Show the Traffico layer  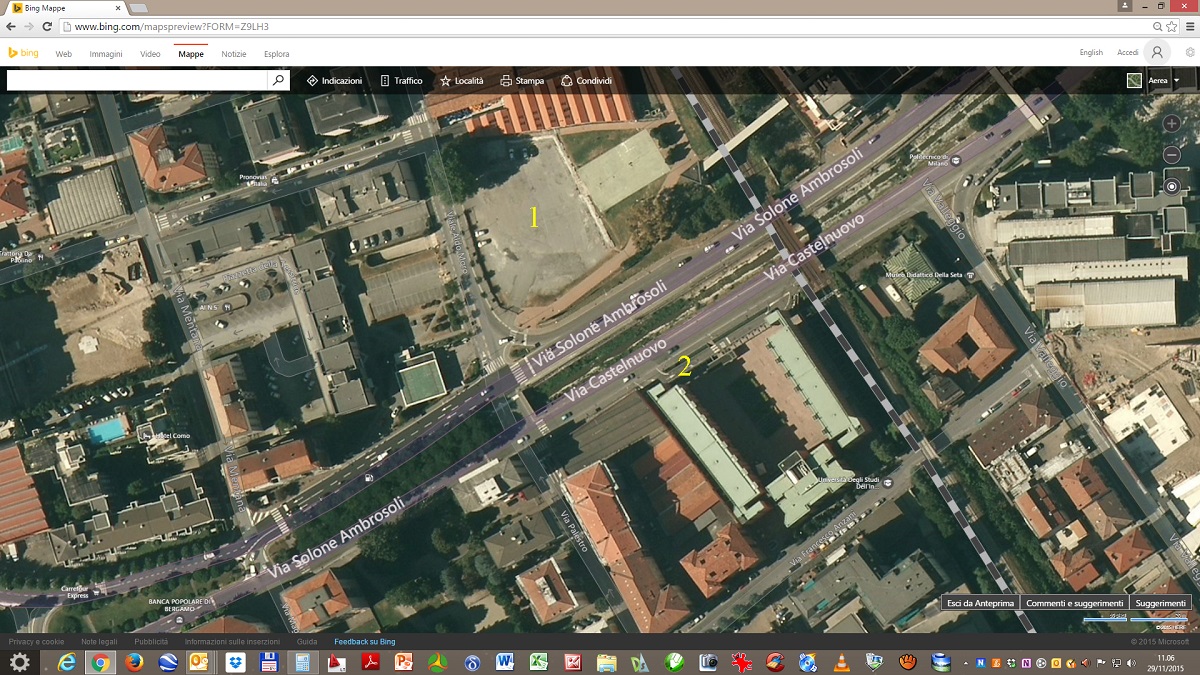(401, 80)
